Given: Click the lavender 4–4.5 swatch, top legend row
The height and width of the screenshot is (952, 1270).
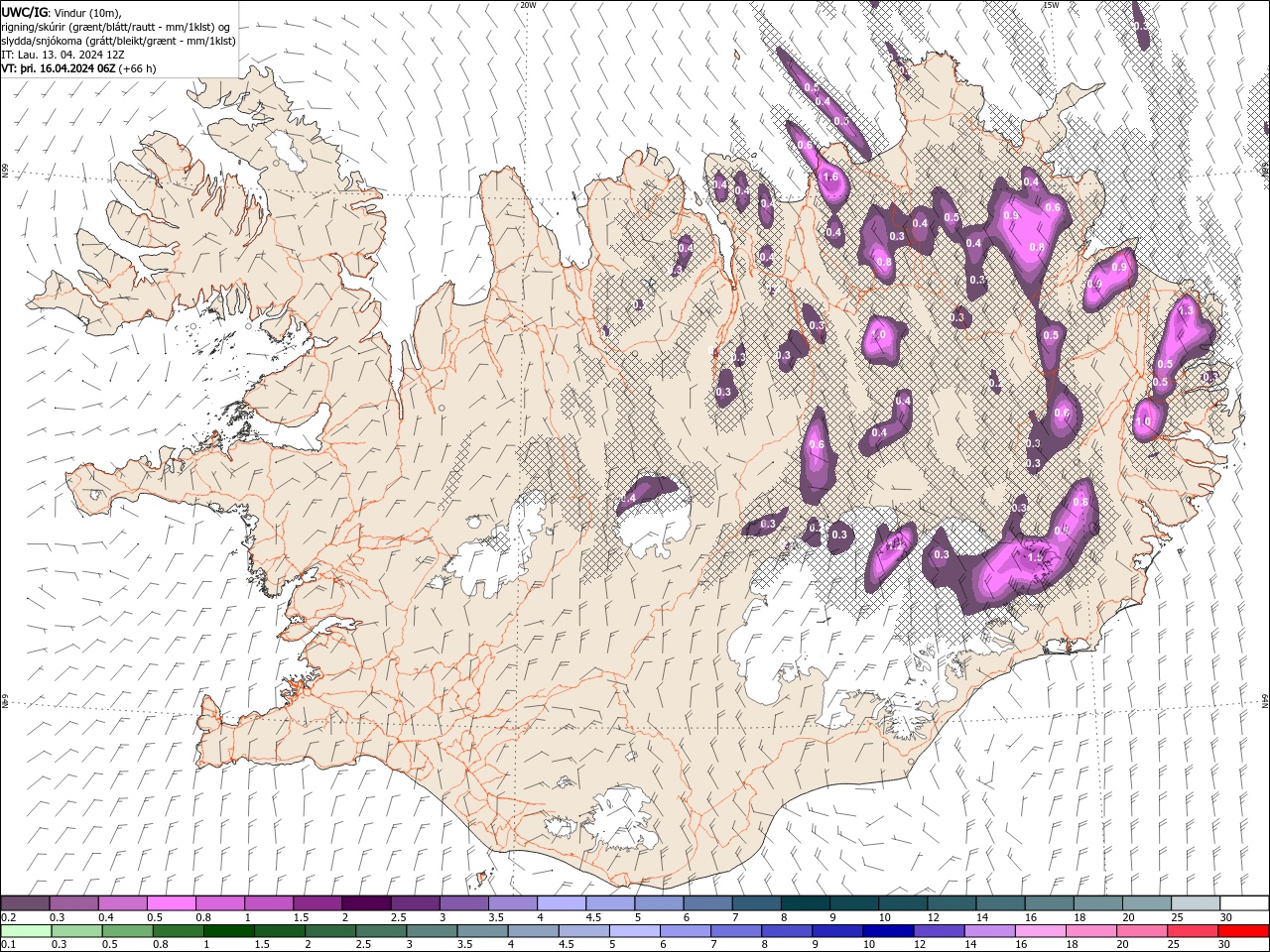Looking at the screenshot, I should click(x=562, y=903).
